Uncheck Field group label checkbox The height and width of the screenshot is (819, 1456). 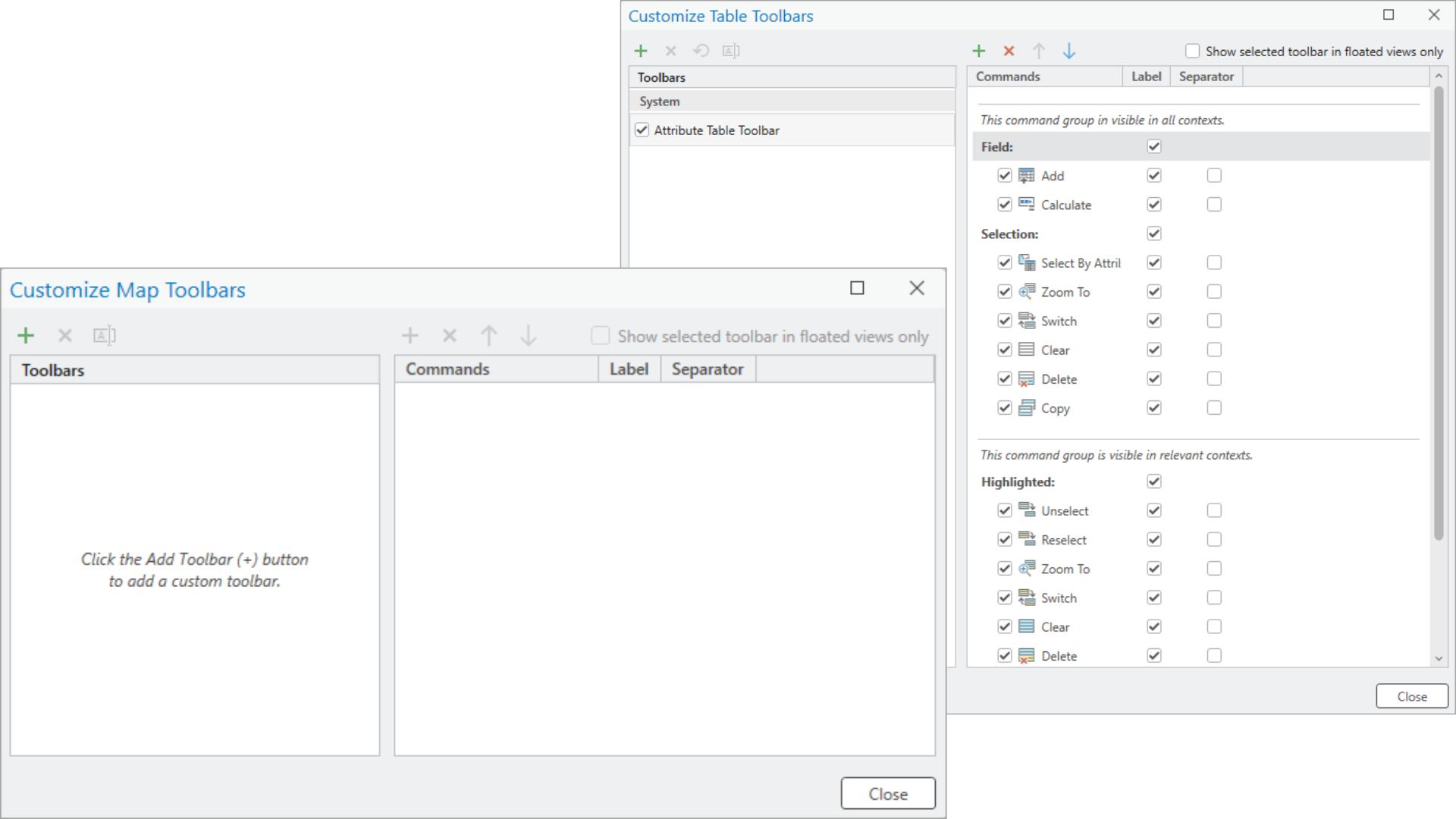click(1154, 146)
